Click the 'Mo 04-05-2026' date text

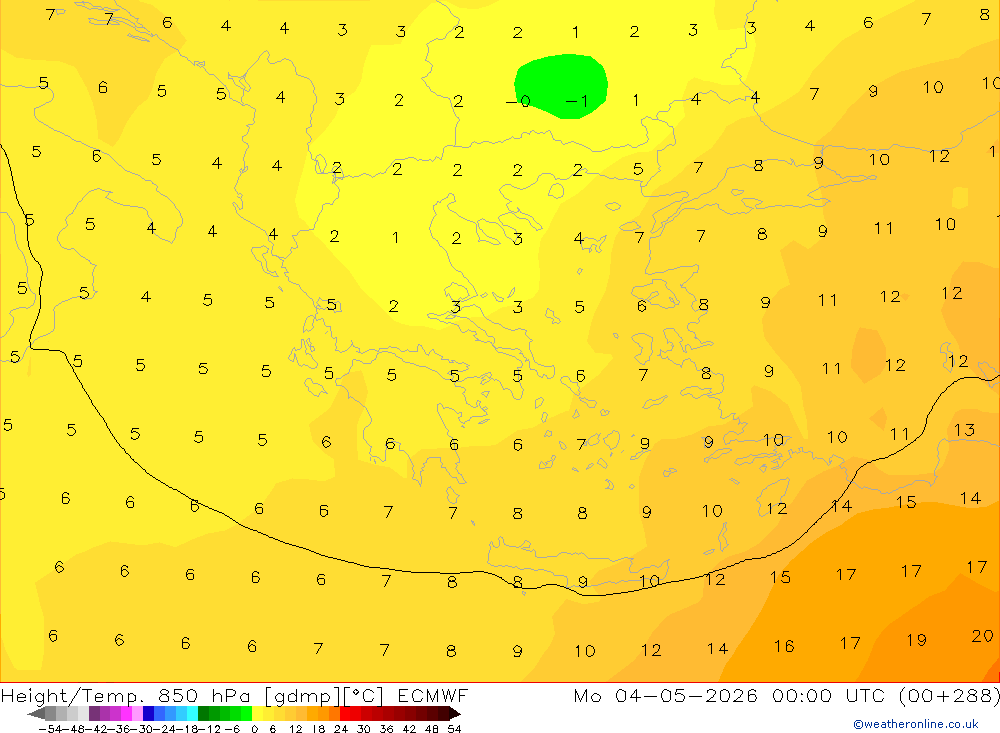pyautogui.click(x=665, y=695)
